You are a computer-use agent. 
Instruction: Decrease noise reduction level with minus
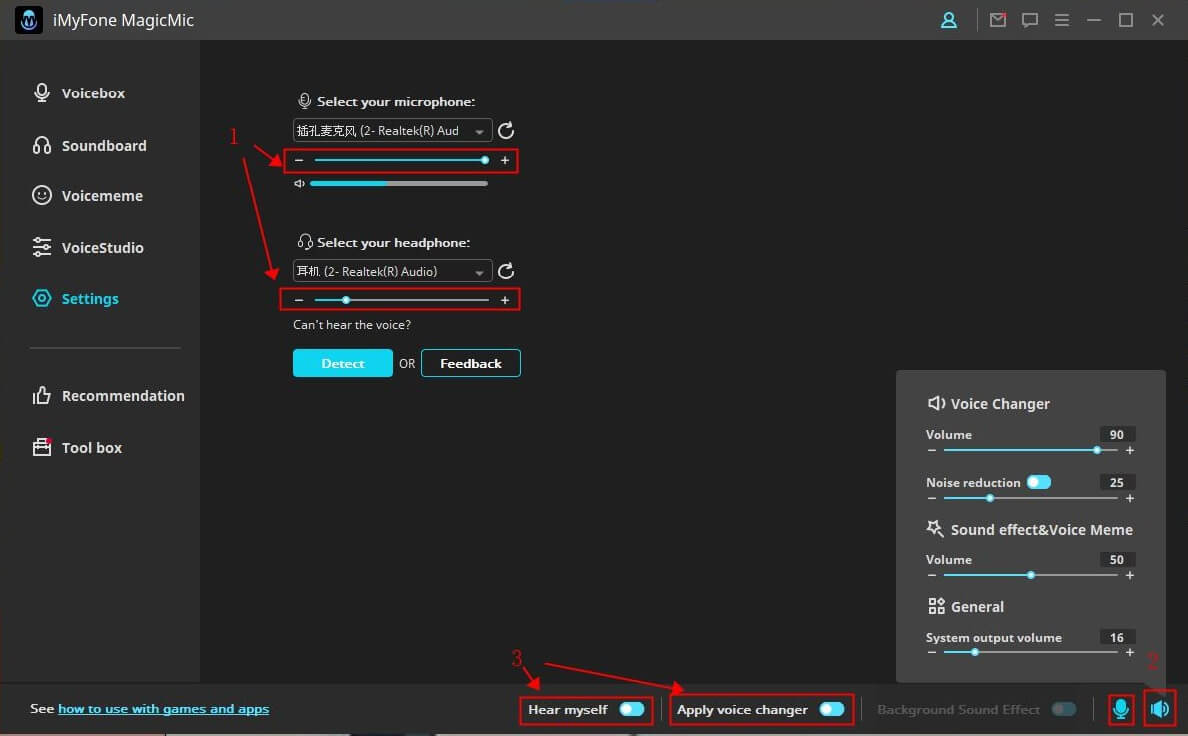(x=932, y=498)
